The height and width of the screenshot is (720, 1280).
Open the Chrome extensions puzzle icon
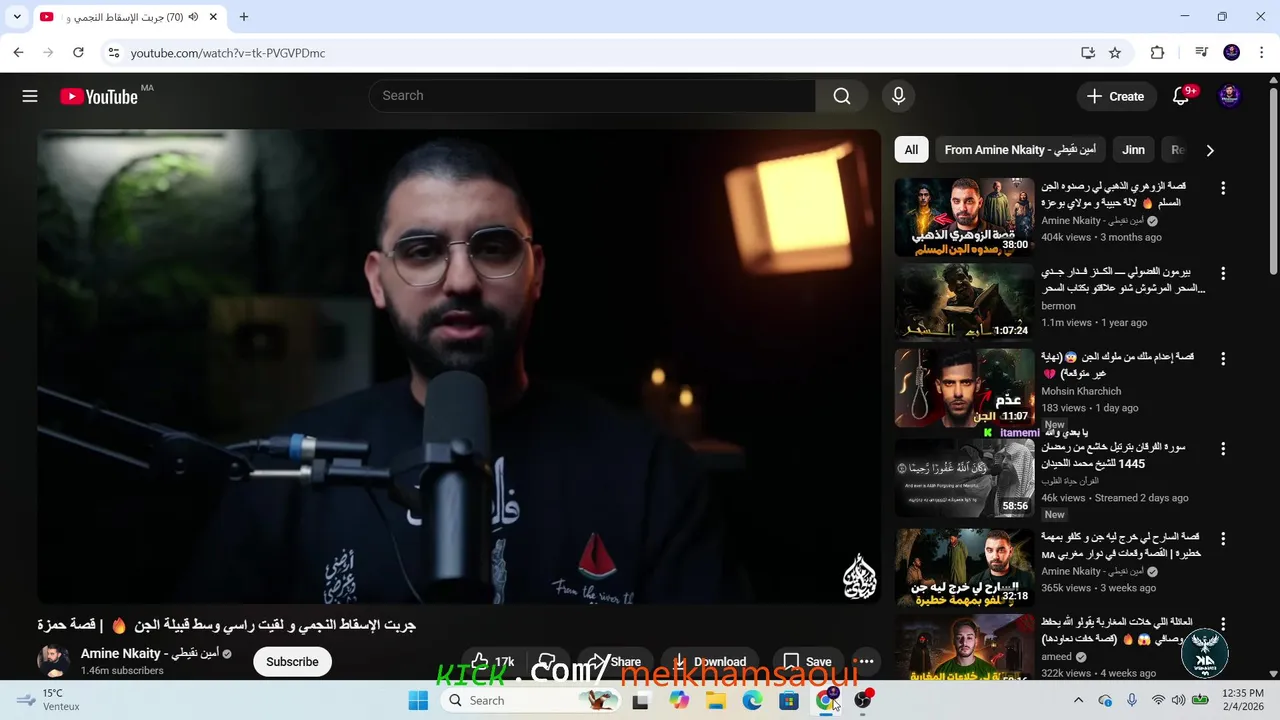point(1158,53)
